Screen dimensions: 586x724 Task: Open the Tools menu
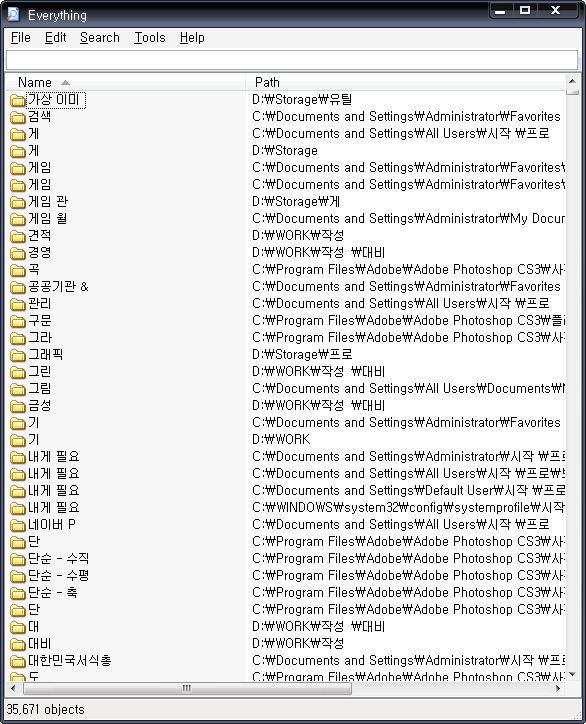pos(150,37)
